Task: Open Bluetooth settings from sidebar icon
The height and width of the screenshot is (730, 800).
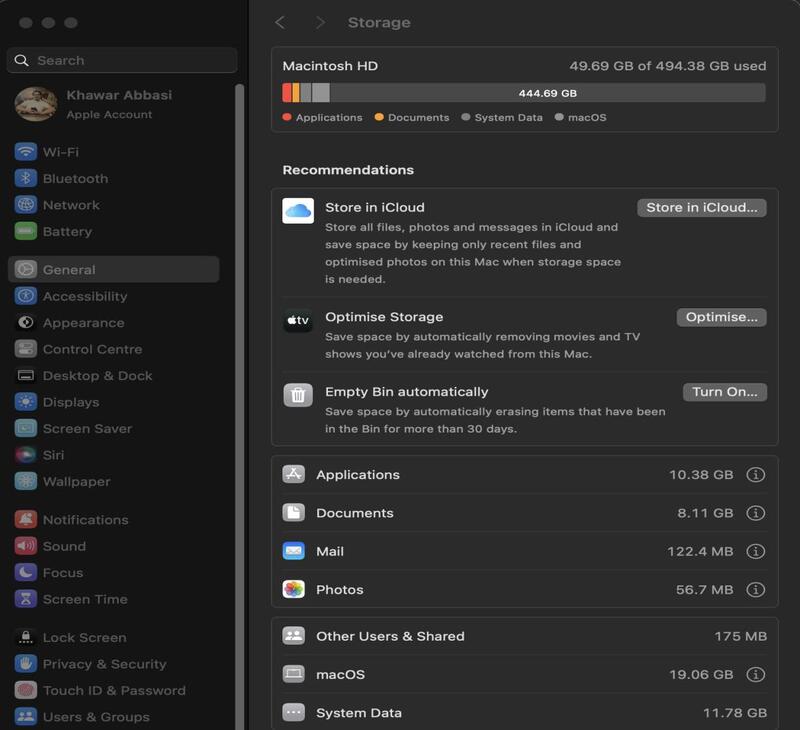Action: pyautogui.click(x=26, y=178)
